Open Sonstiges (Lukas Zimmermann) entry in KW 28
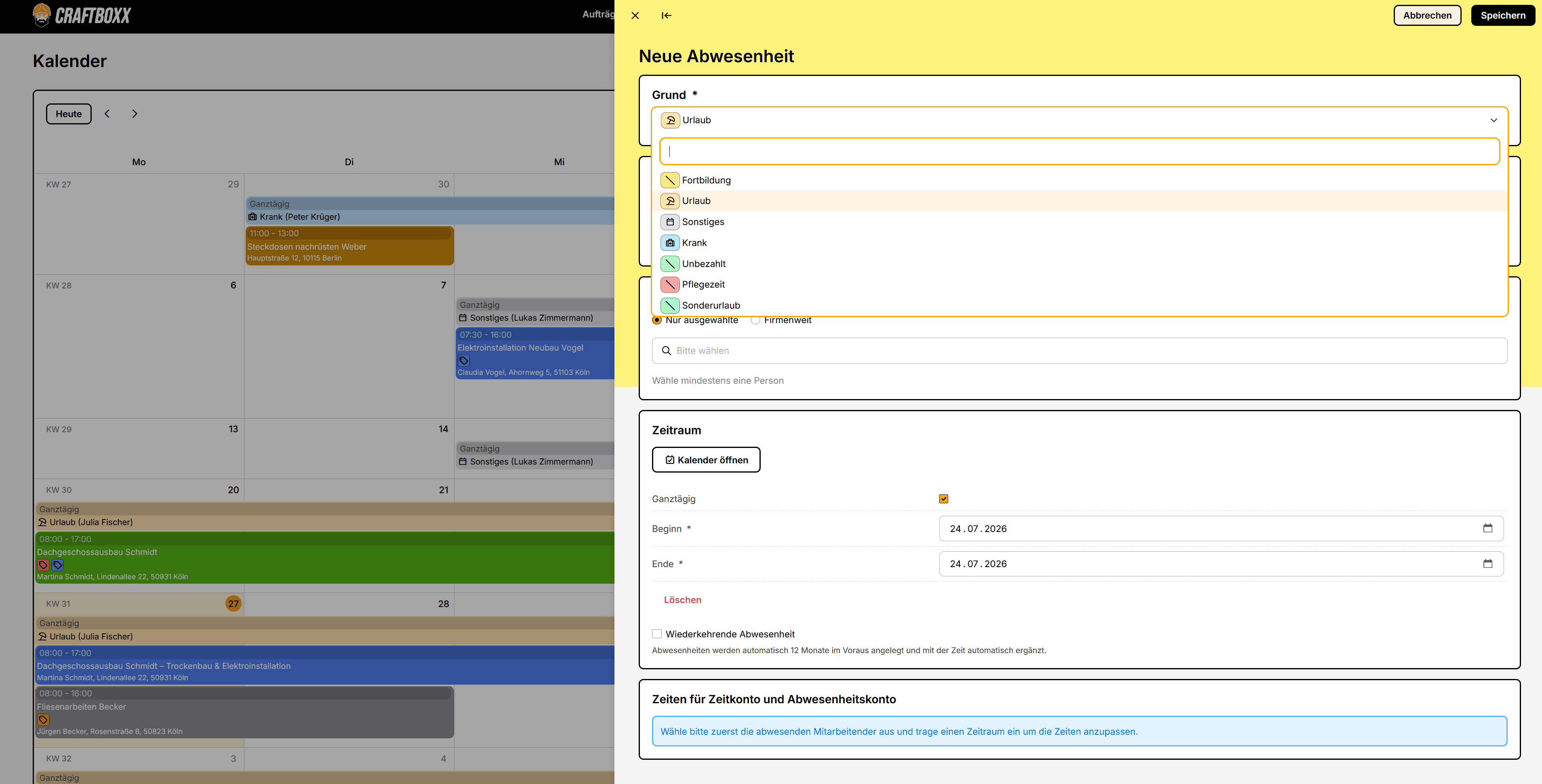This screenshot has width=1542, height=784. [535, 312]
